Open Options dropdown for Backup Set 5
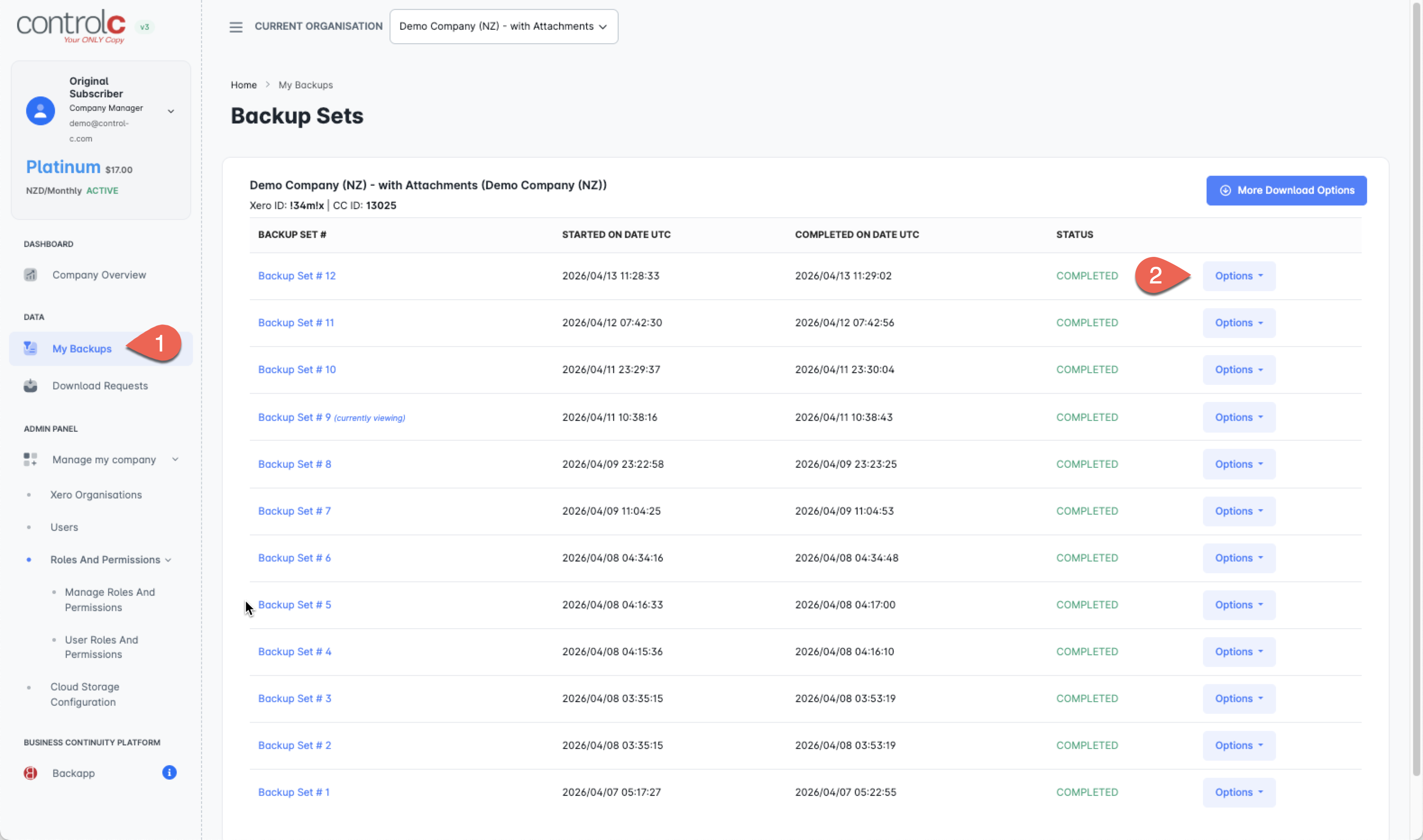The image size is (1423, 840). (1239, 605)
